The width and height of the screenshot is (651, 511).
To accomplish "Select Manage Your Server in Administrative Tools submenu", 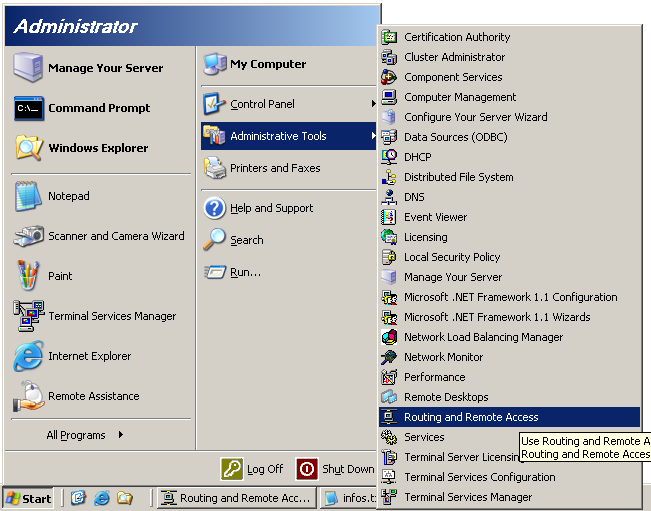I will 509,277.
